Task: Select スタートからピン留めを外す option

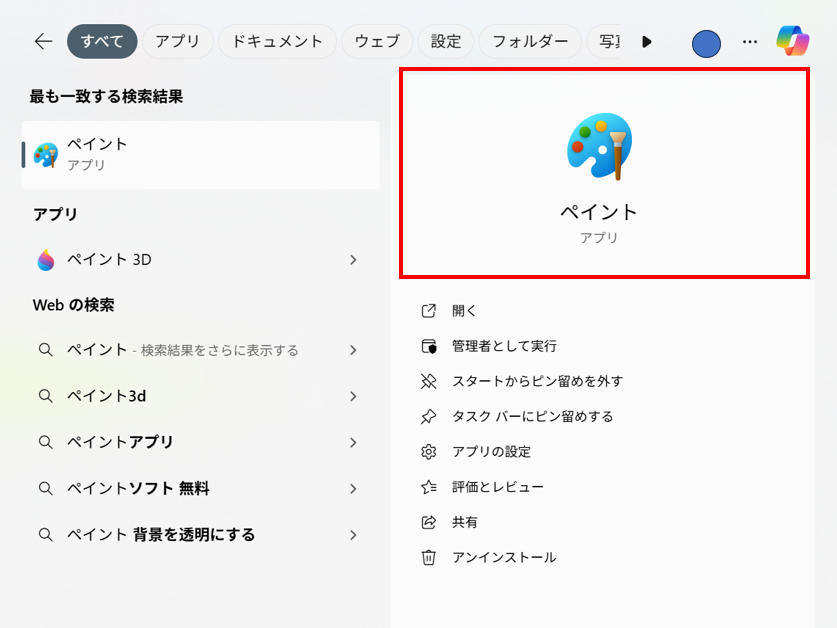Action: pos(537,381)
